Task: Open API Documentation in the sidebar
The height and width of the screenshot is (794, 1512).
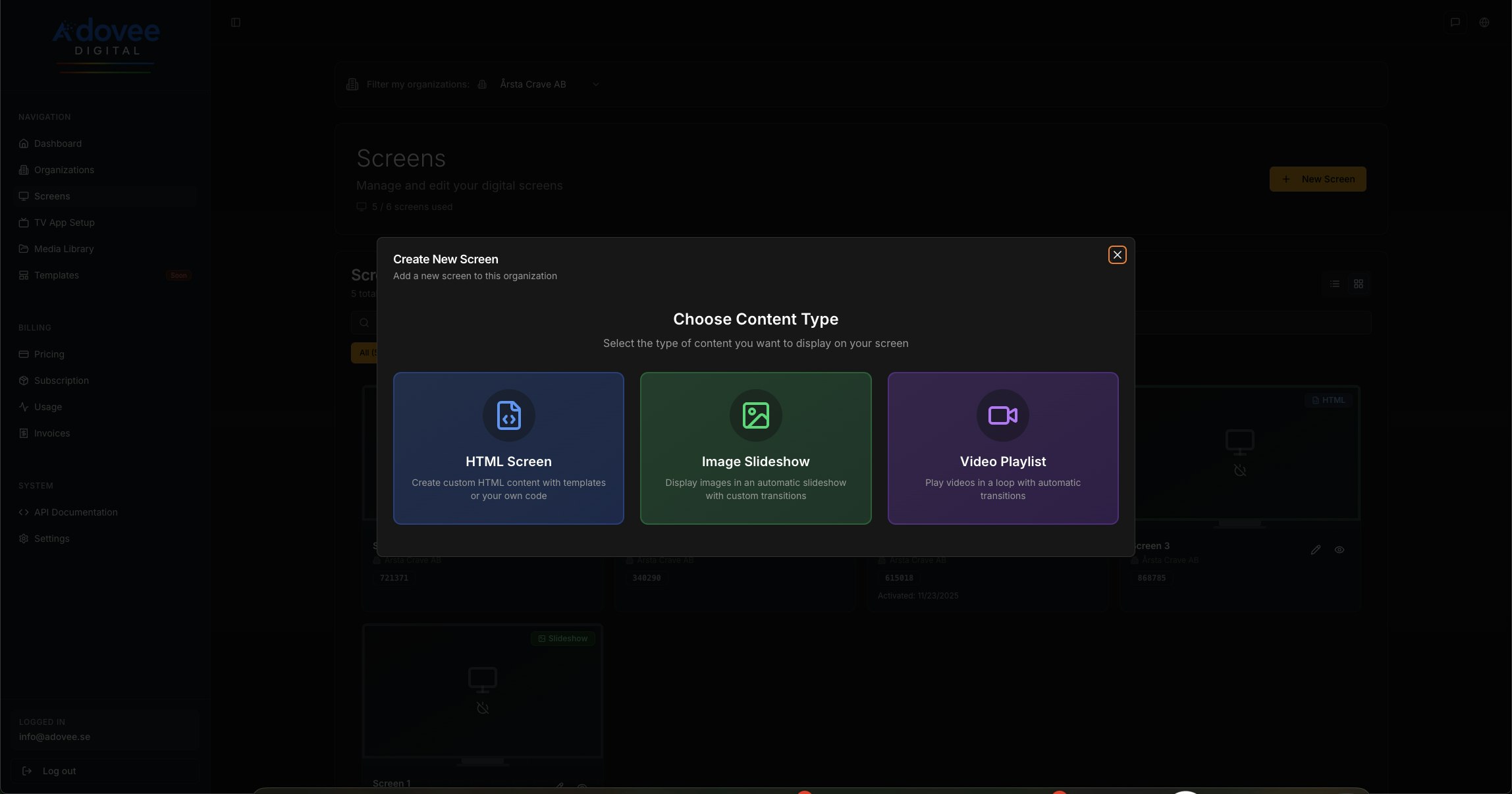Action: [x=75, y=512]
